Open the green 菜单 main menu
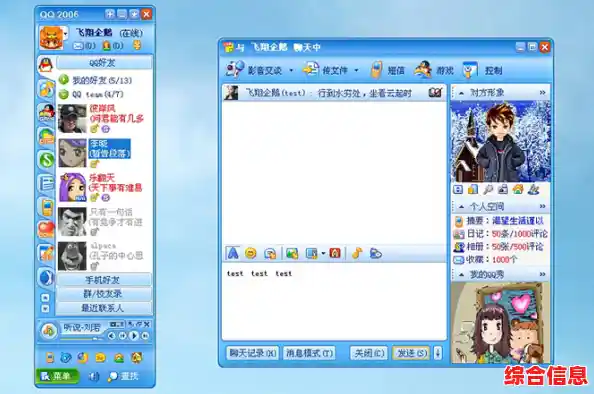594x394 pixels. click(x=57, y=376)
